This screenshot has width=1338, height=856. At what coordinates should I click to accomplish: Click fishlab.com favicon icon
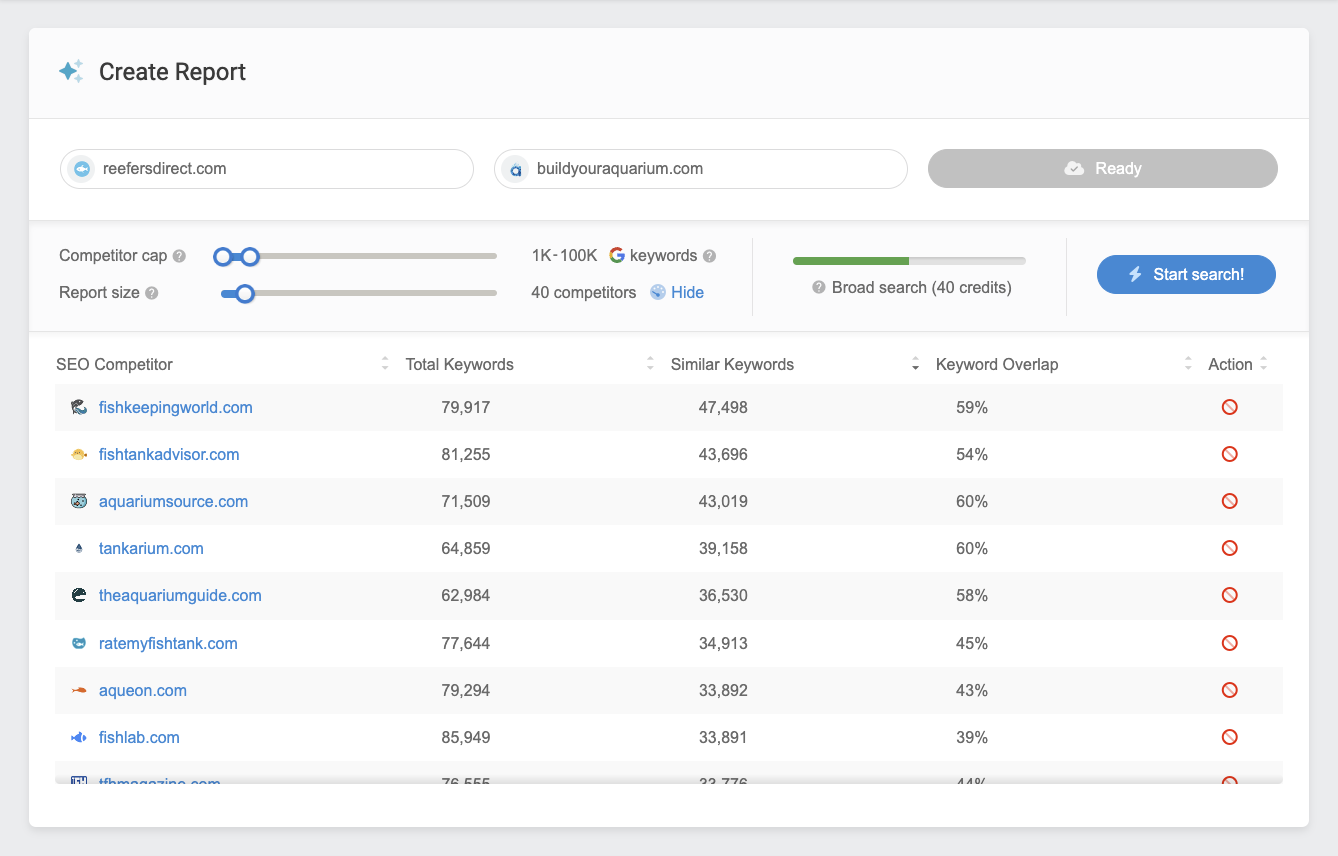pyautogui.click(x=79, y=737)
